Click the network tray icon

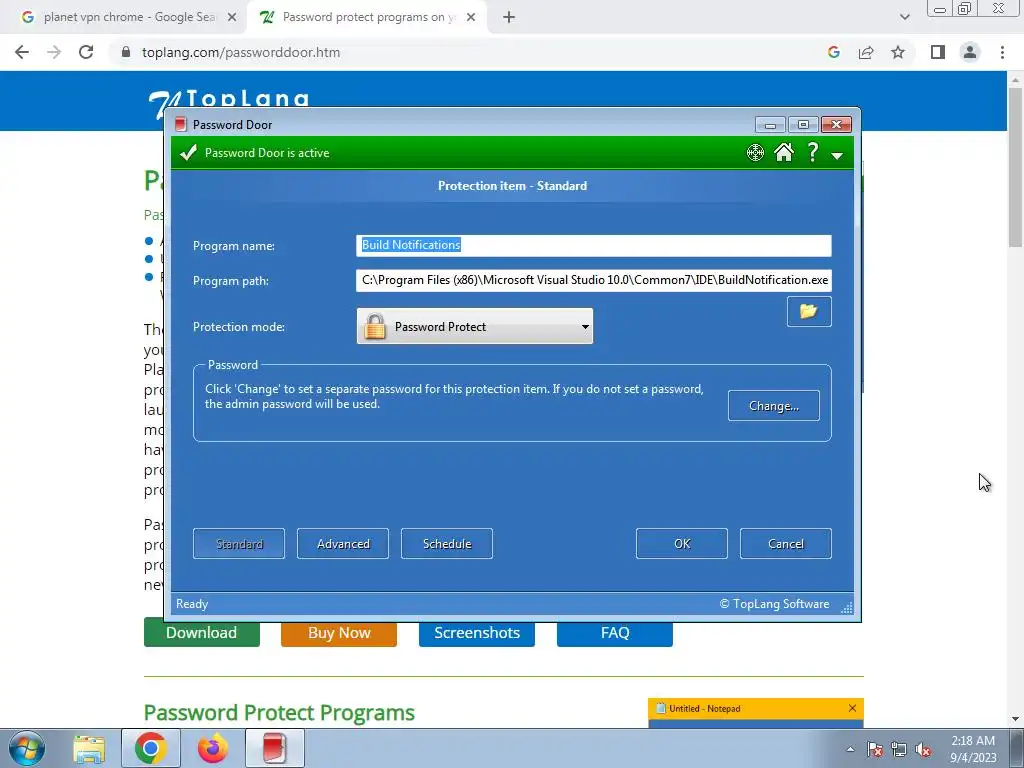point(899,749)
